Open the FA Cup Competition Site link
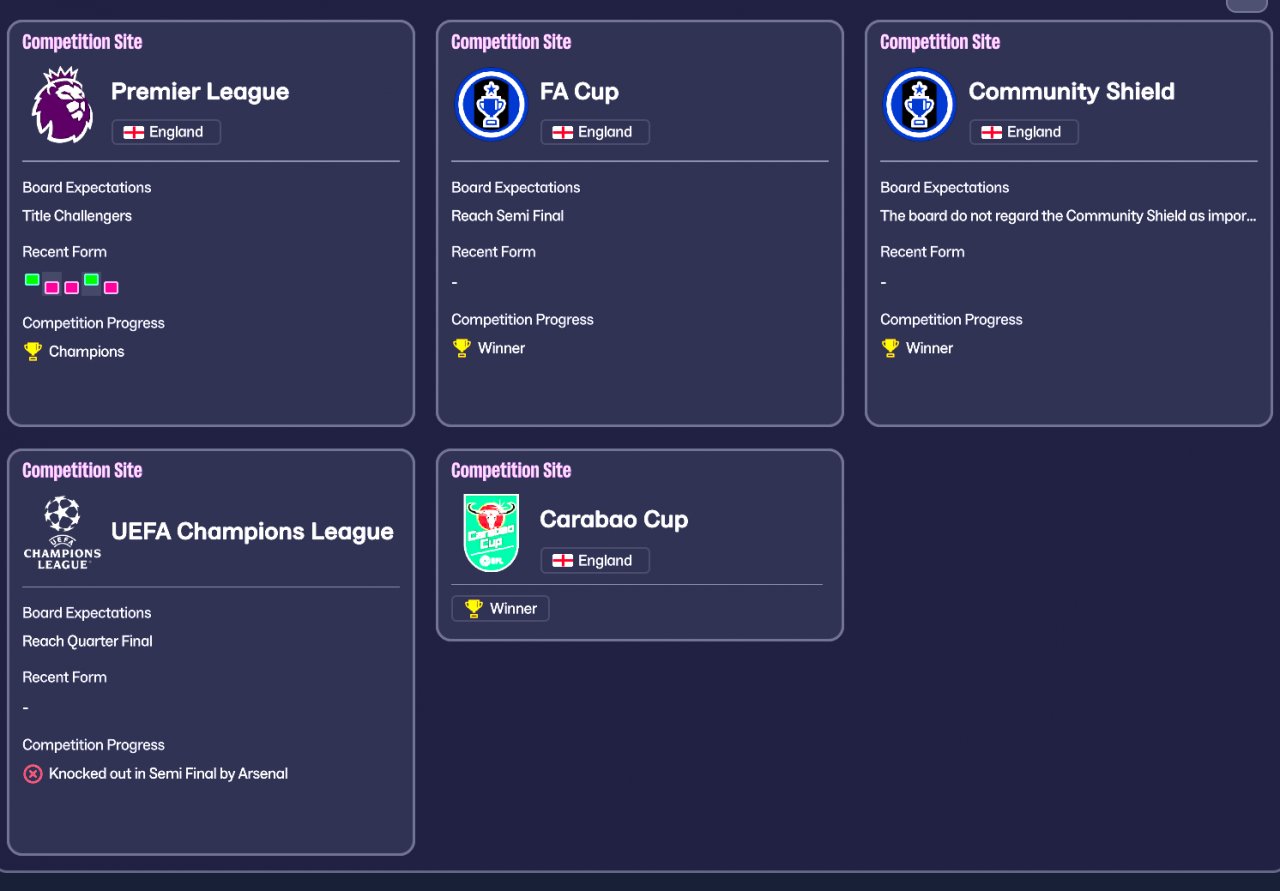 511,42
